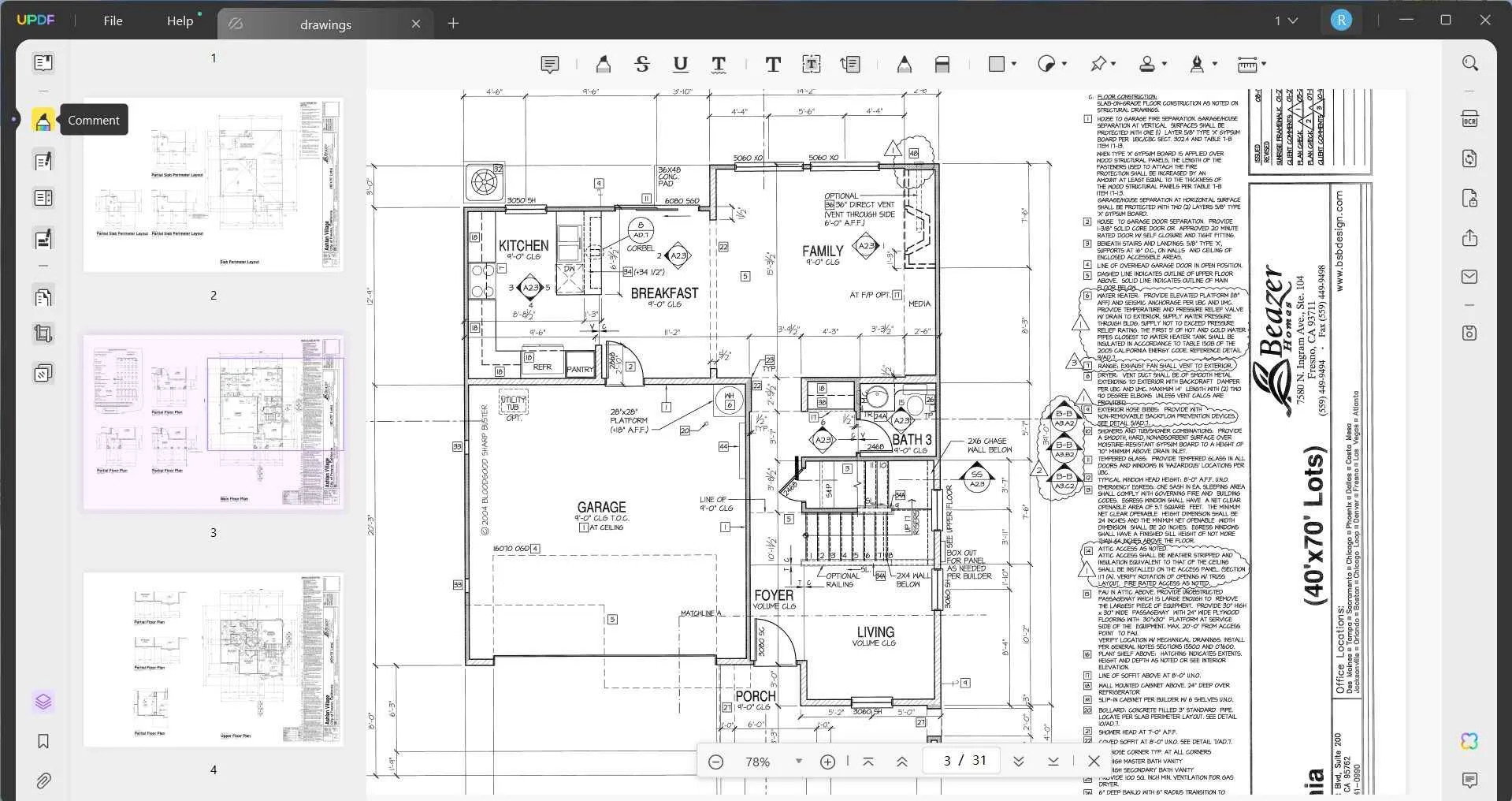This screenshot has height=801, width=1512.
Task: Expand the rectangle shape options dropdown
Action: (x=1014, y=64)
